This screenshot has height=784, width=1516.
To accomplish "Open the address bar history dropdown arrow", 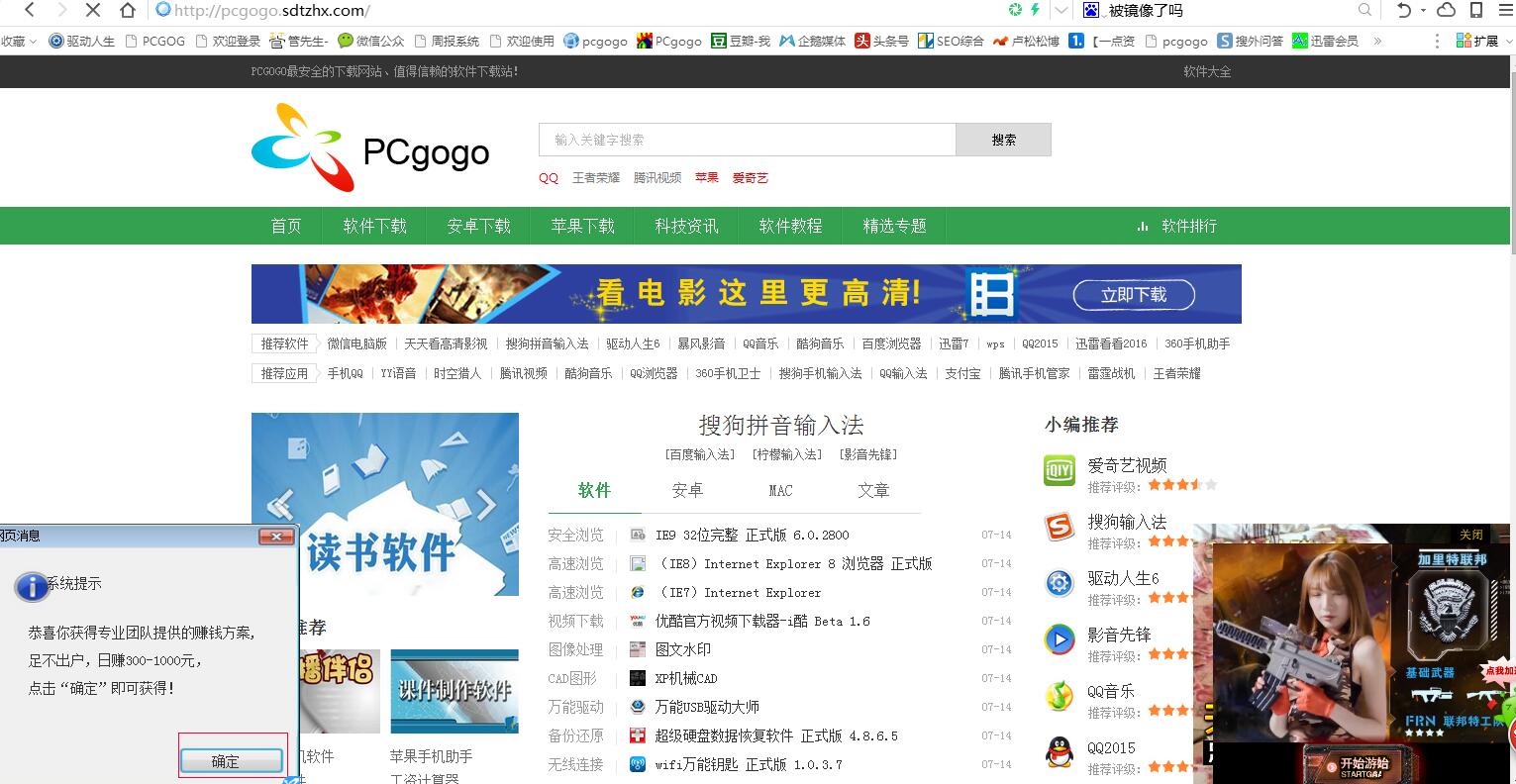I will pos(1061,11).
